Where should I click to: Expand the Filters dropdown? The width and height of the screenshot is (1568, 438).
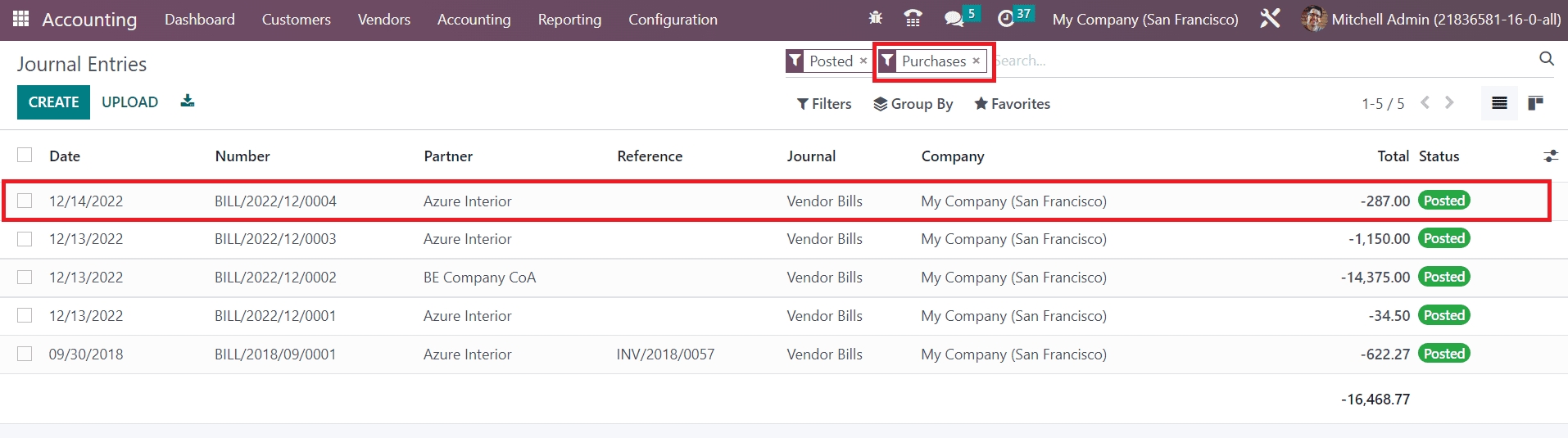click(x=824, y=104)
